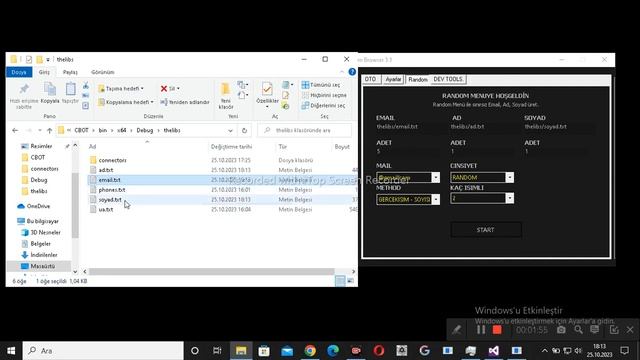Click the address bar refresh icon

tap(244, 131)
